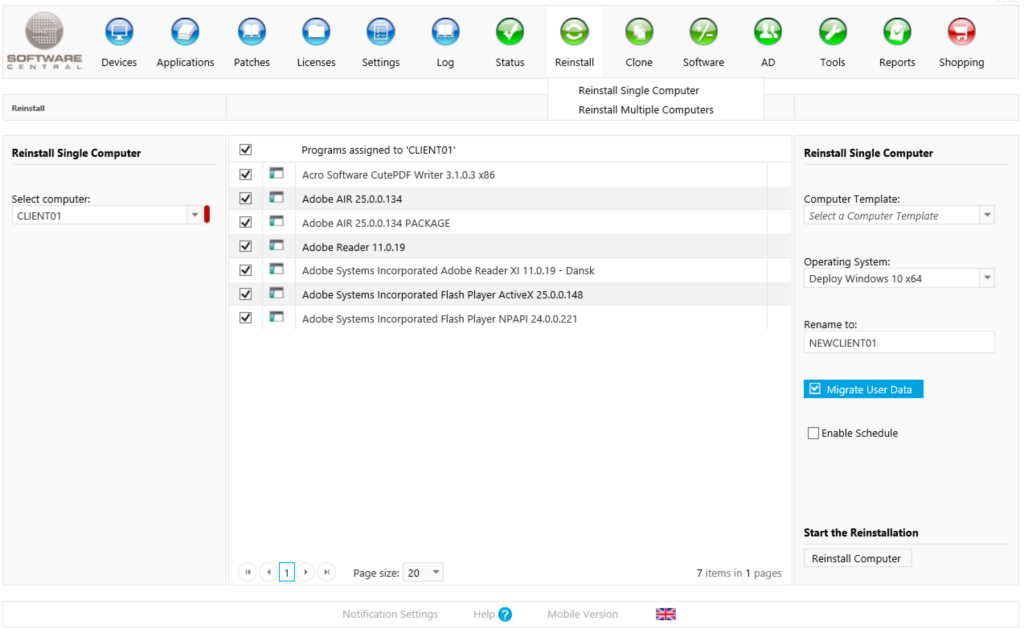Go to next page of programs
Image resolution: width=1024 pixels, height=629 pixels.
306,572
